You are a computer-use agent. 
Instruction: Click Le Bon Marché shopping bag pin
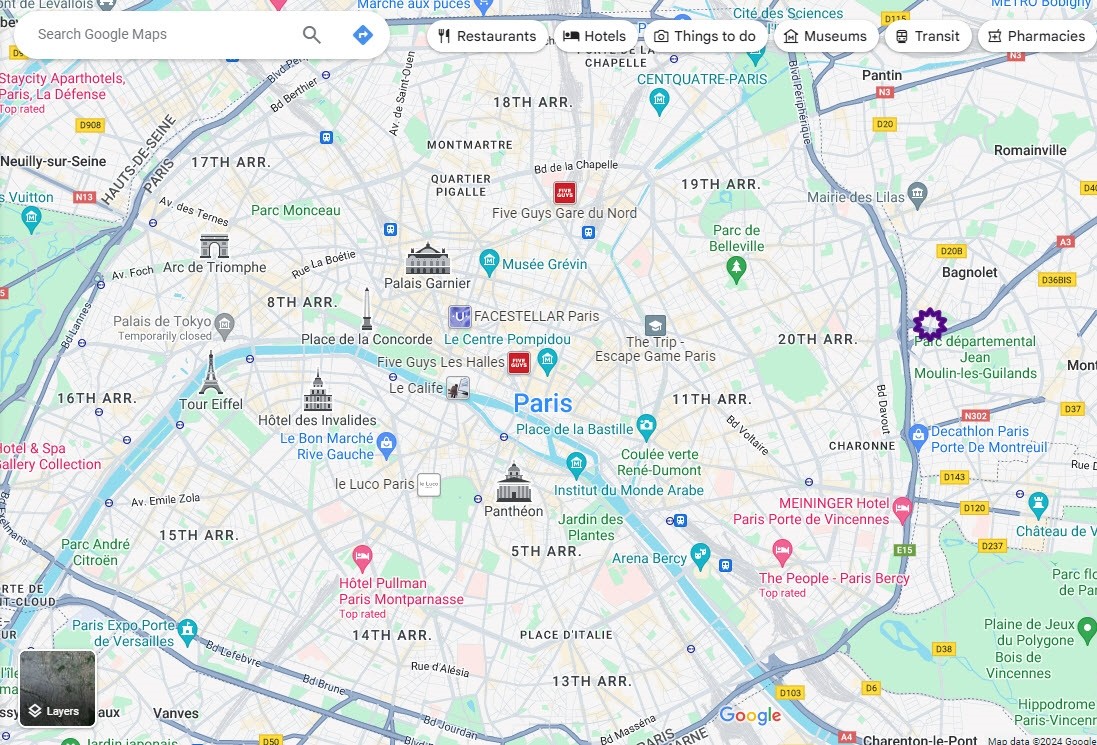tap(386, 444)
